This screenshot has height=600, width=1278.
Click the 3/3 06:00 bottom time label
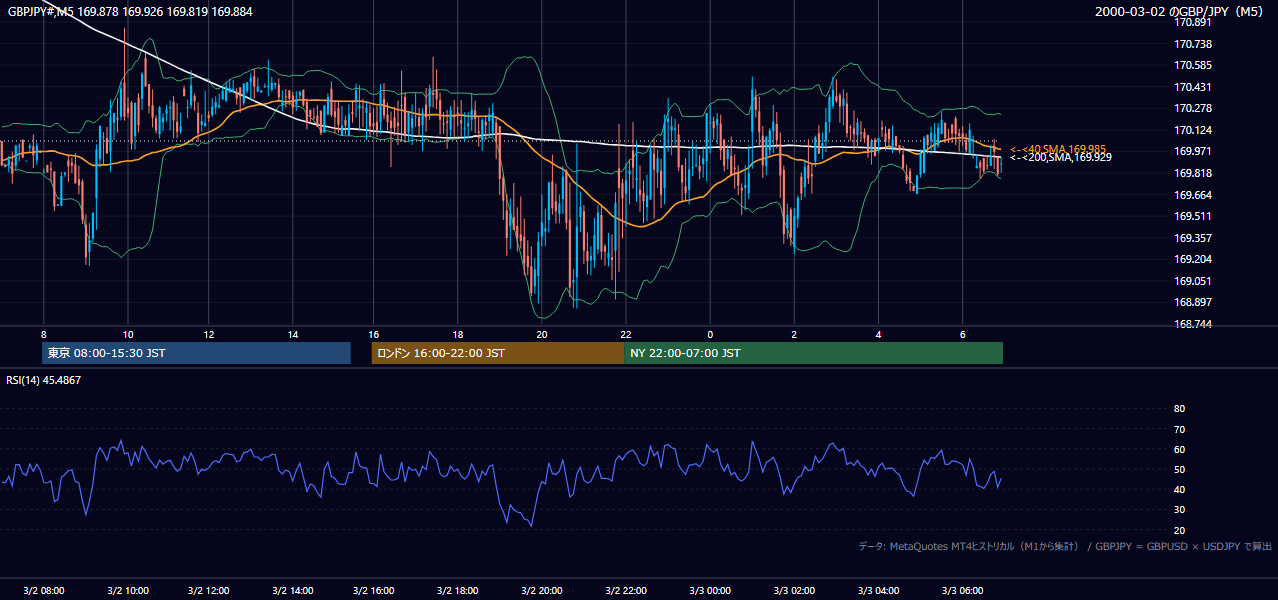click(963, 590)
